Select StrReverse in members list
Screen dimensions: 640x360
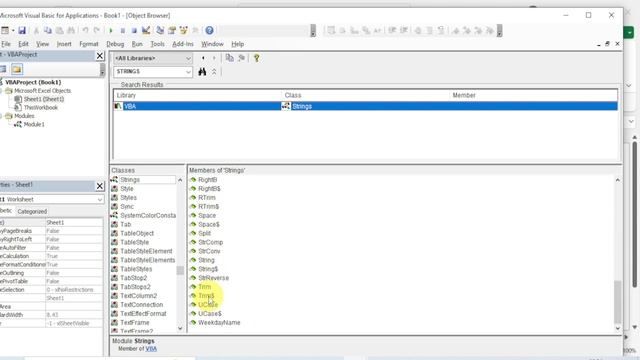(213, 278)
